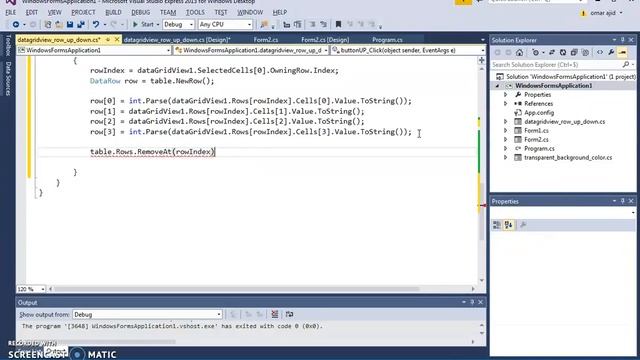Screen dimensions: 640x360
Task: Open the class navigation dropdown in editor
Action: [x=251, y=50]
